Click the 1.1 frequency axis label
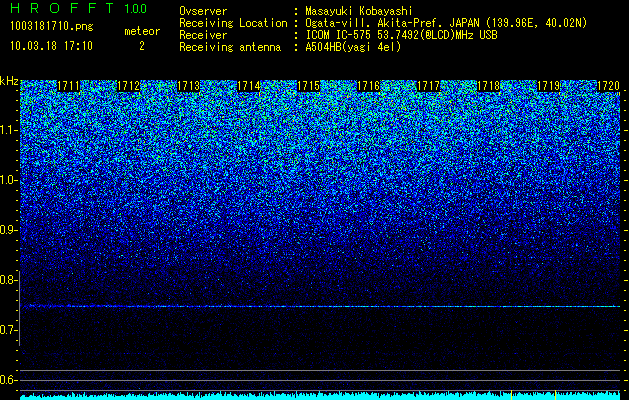This screenshot has height=400, width=629. [8, 130]
